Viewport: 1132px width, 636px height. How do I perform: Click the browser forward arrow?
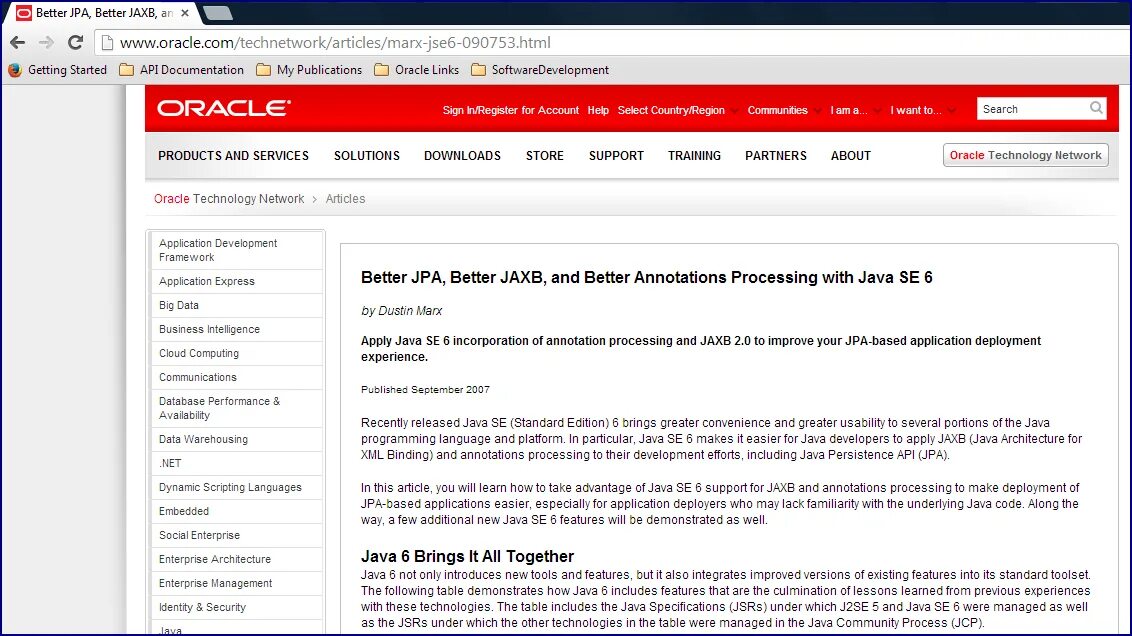[x=46, y=43]
